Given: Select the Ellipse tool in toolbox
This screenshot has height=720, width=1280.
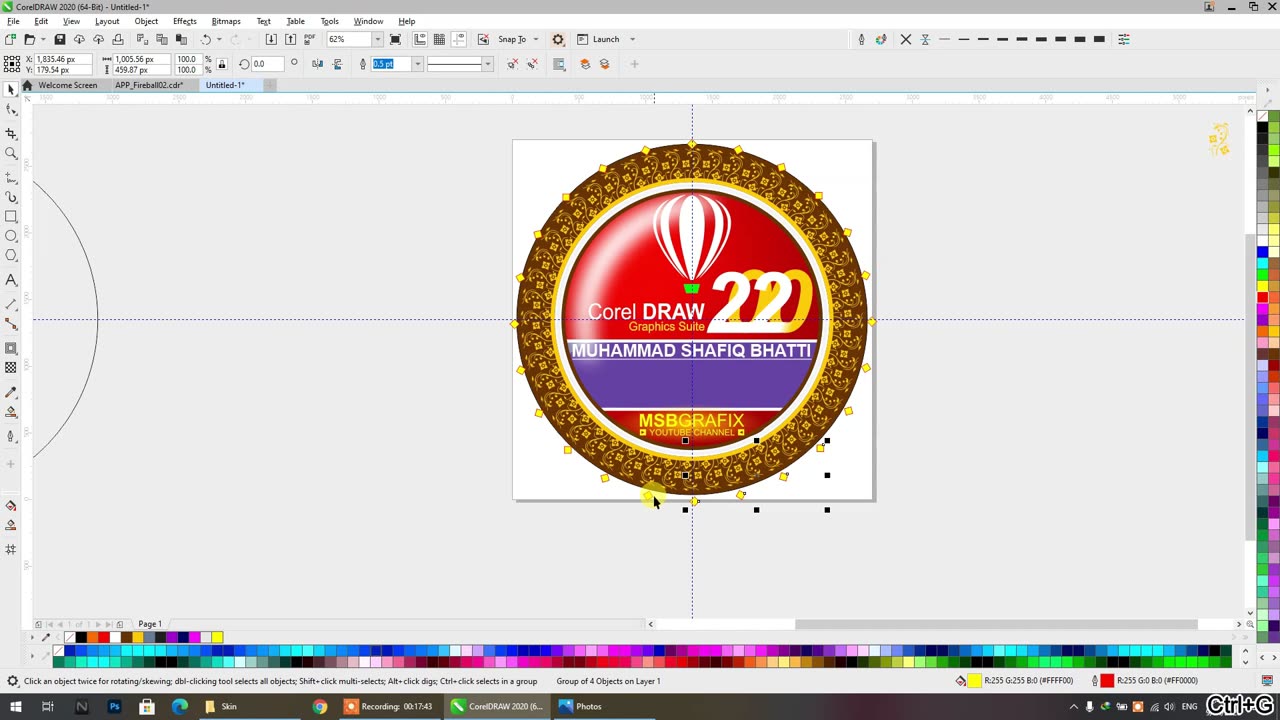Looking at the screenshot, I should 11,236.
